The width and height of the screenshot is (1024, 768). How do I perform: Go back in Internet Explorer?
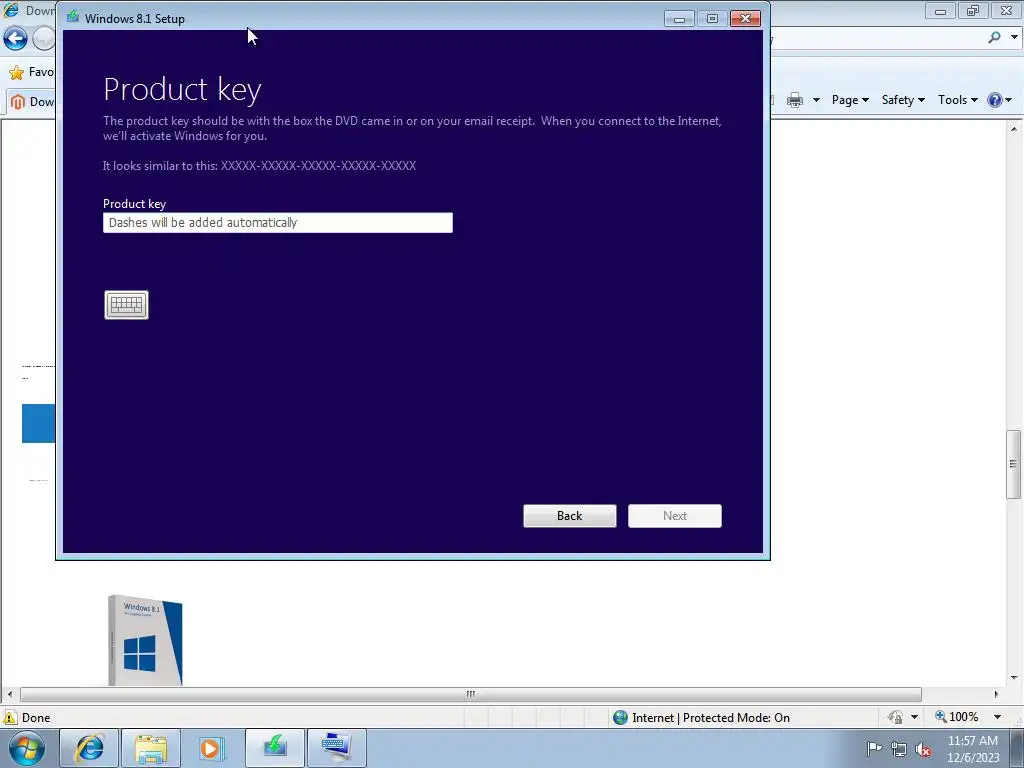[x=16, y=39]
